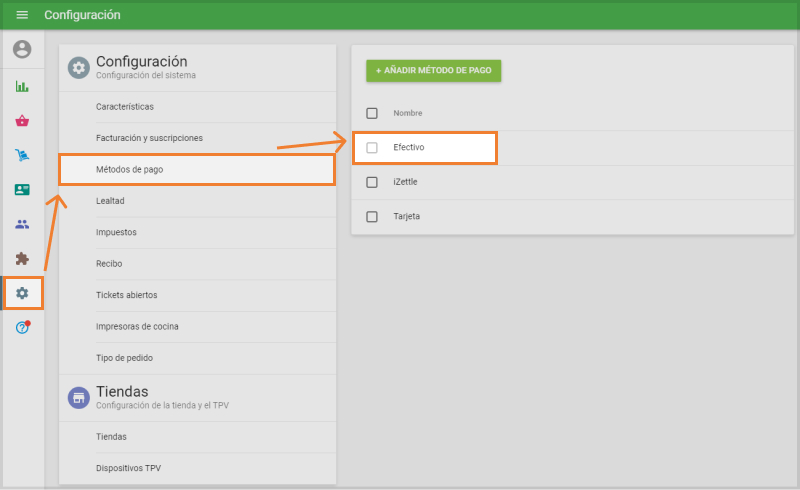Open the integrations puzzle piece icon

point(22,258)
